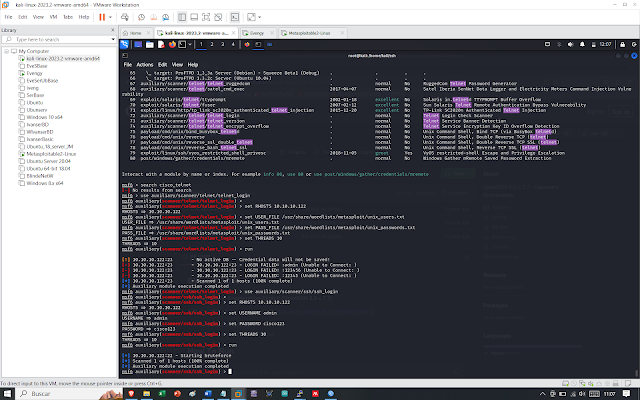640x400 pixels.
Task: Click the Kali panel clock
Action: click(x=605, y=44)
